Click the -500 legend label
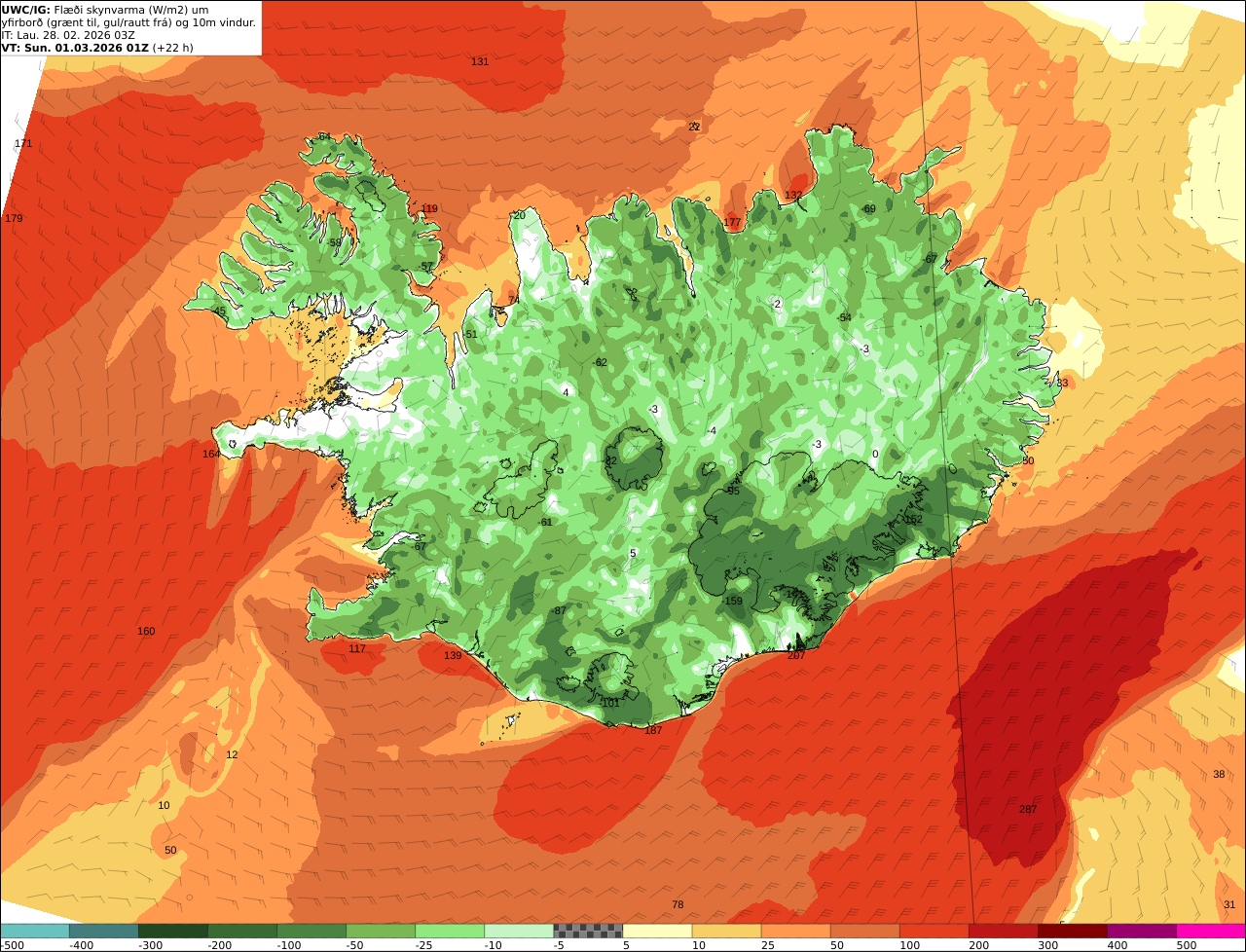The height and width of the screenshot is (952, 1246). pyautogui.click(x=12, y=945)
